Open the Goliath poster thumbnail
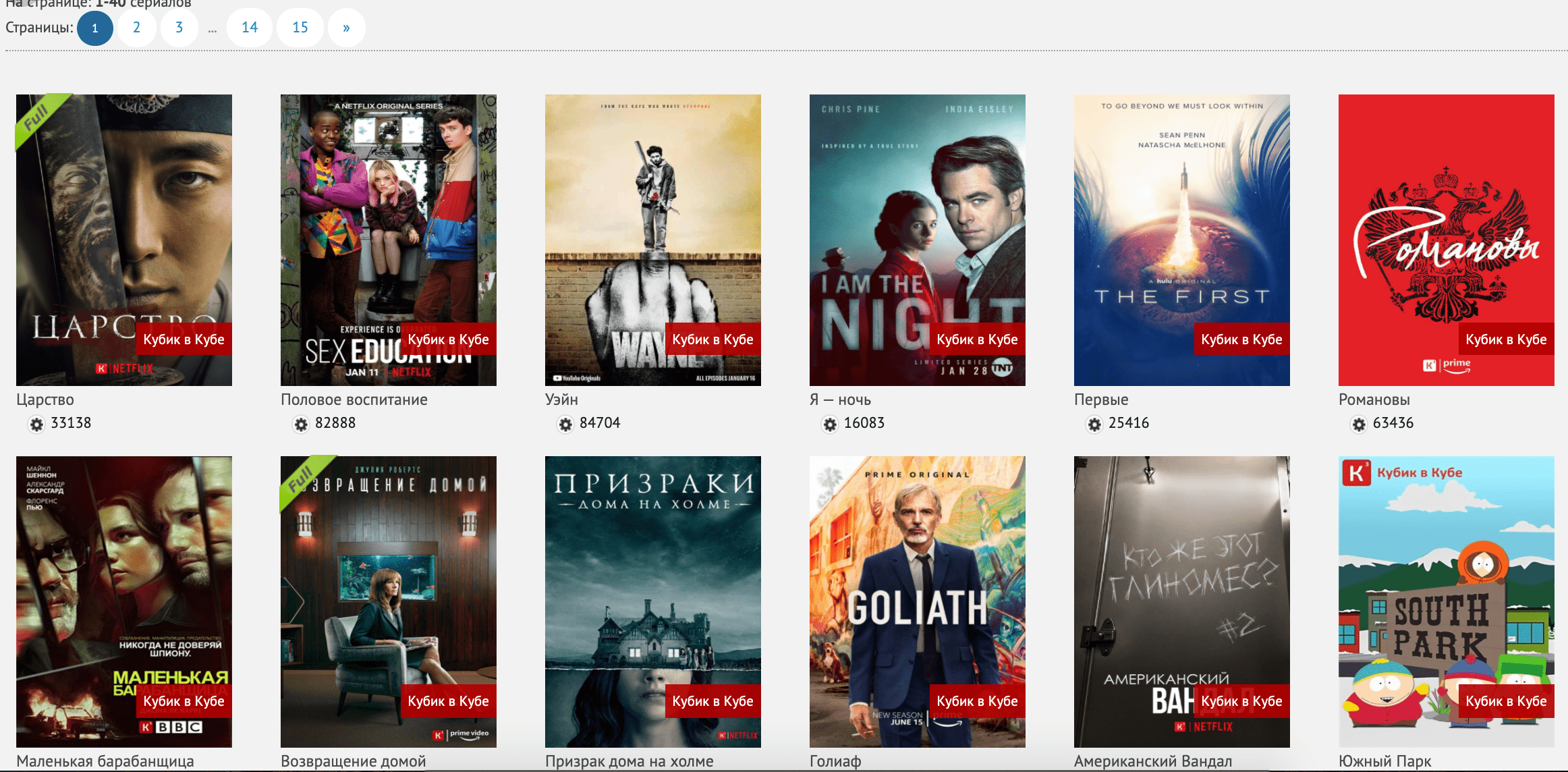 917,594
